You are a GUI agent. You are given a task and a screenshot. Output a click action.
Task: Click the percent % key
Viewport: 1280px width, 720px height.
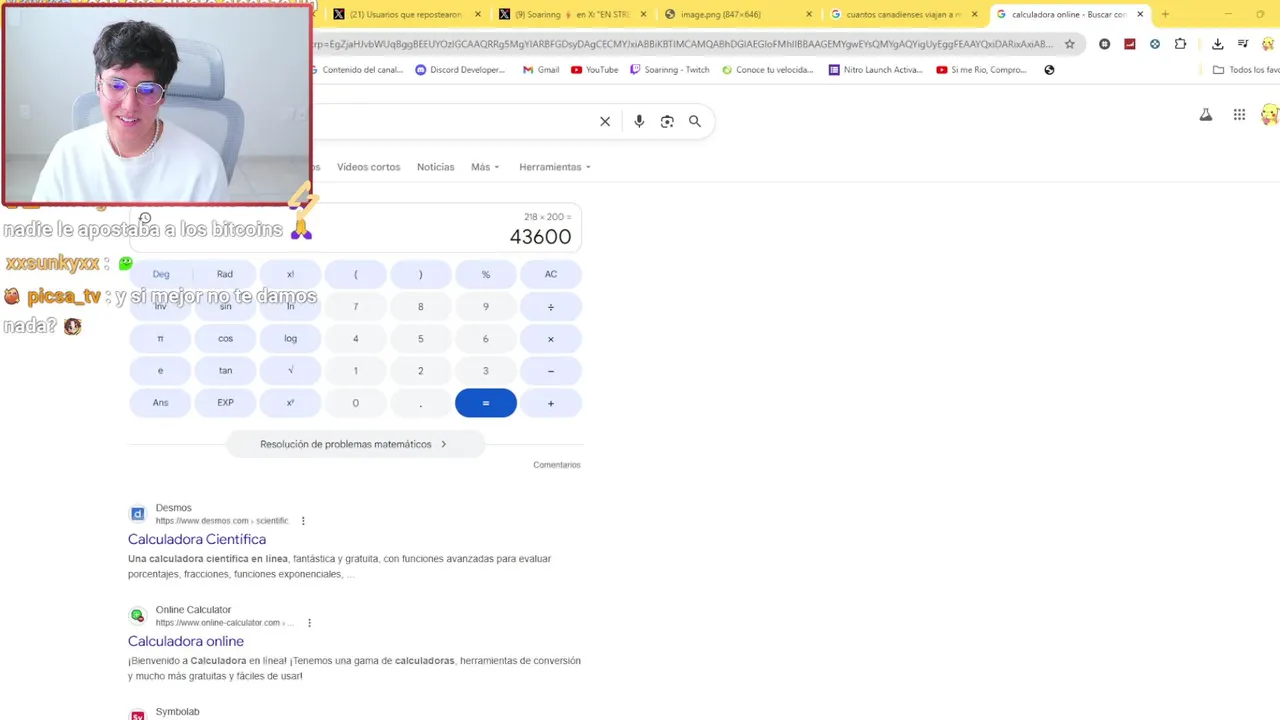click(486, 274)
